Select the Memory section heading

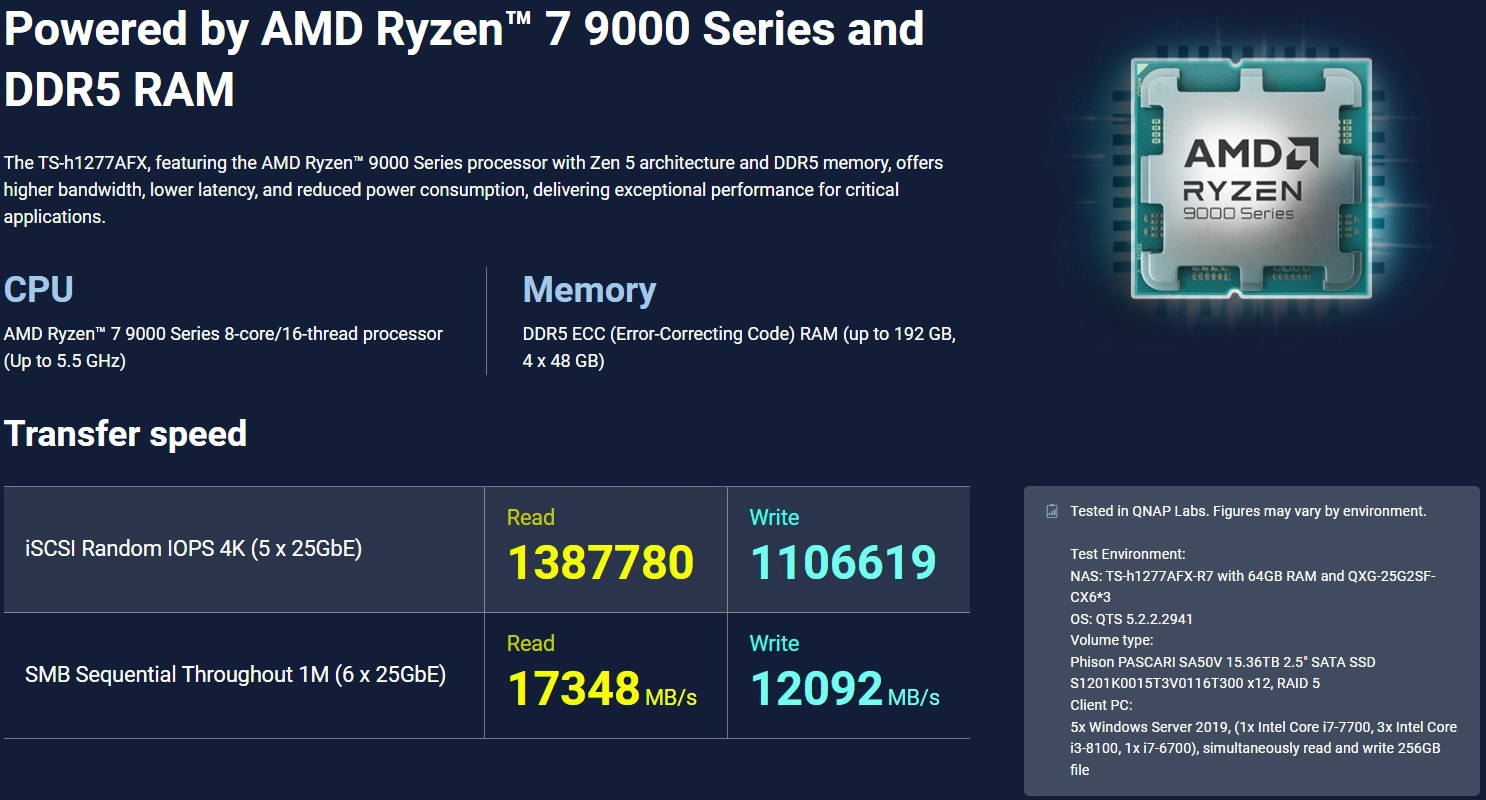tap(589, 290)
